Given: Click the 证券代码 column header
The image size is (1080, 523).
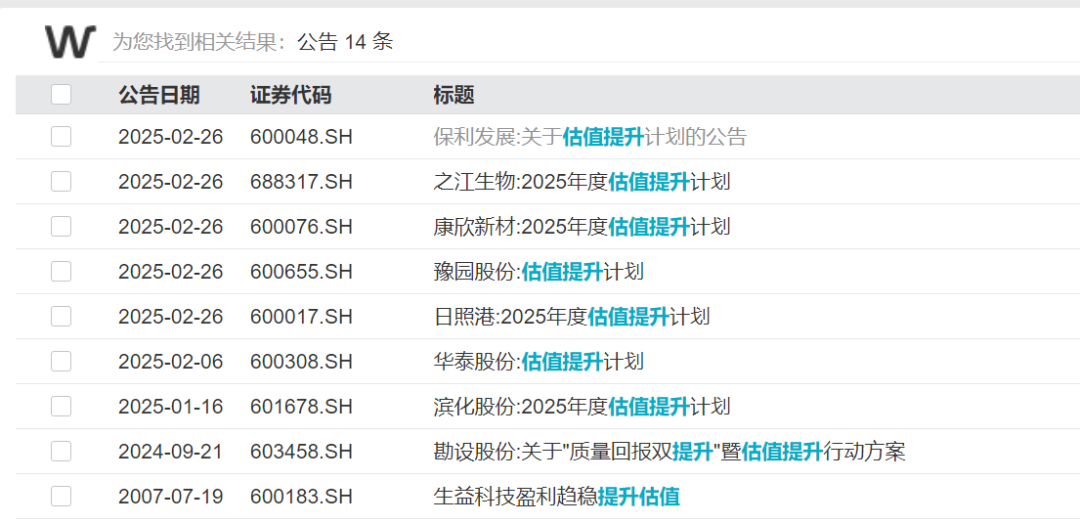Looking at the screenshot, I should click(x=291, y=95).
